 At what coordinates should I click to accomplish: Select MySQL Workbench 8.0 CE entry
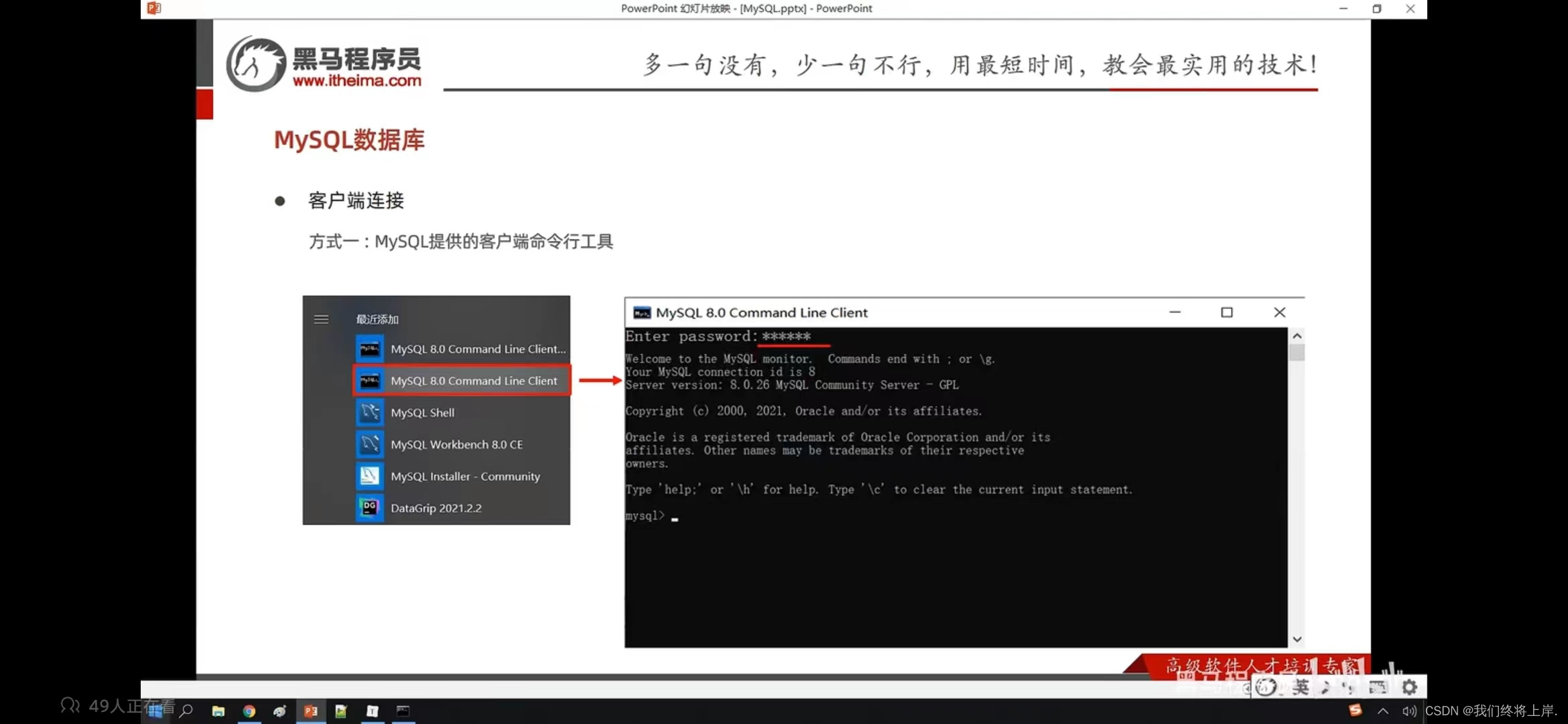[462, 444]
